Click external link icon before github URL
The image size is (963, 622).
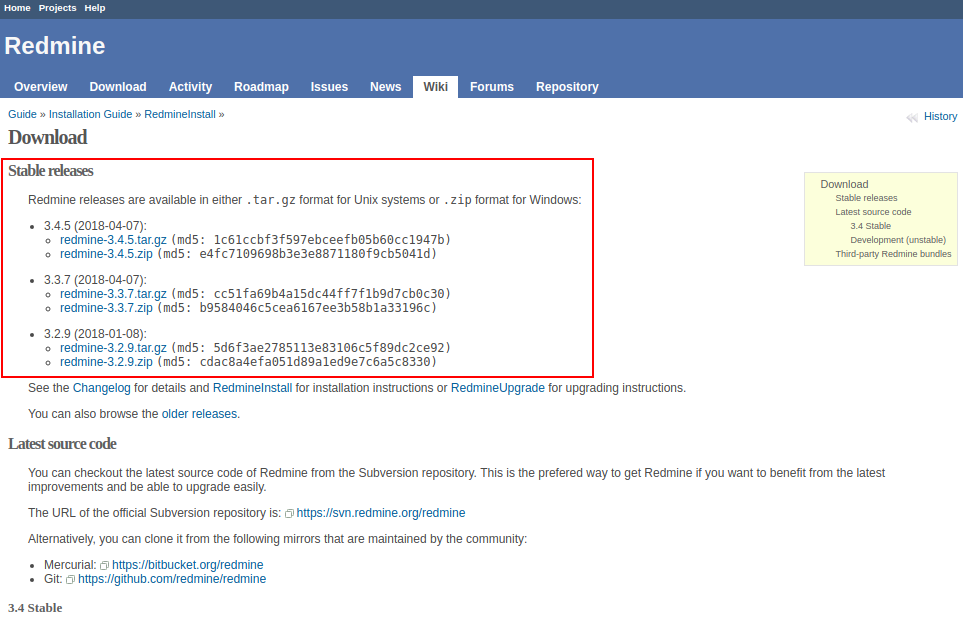(71, 580)
